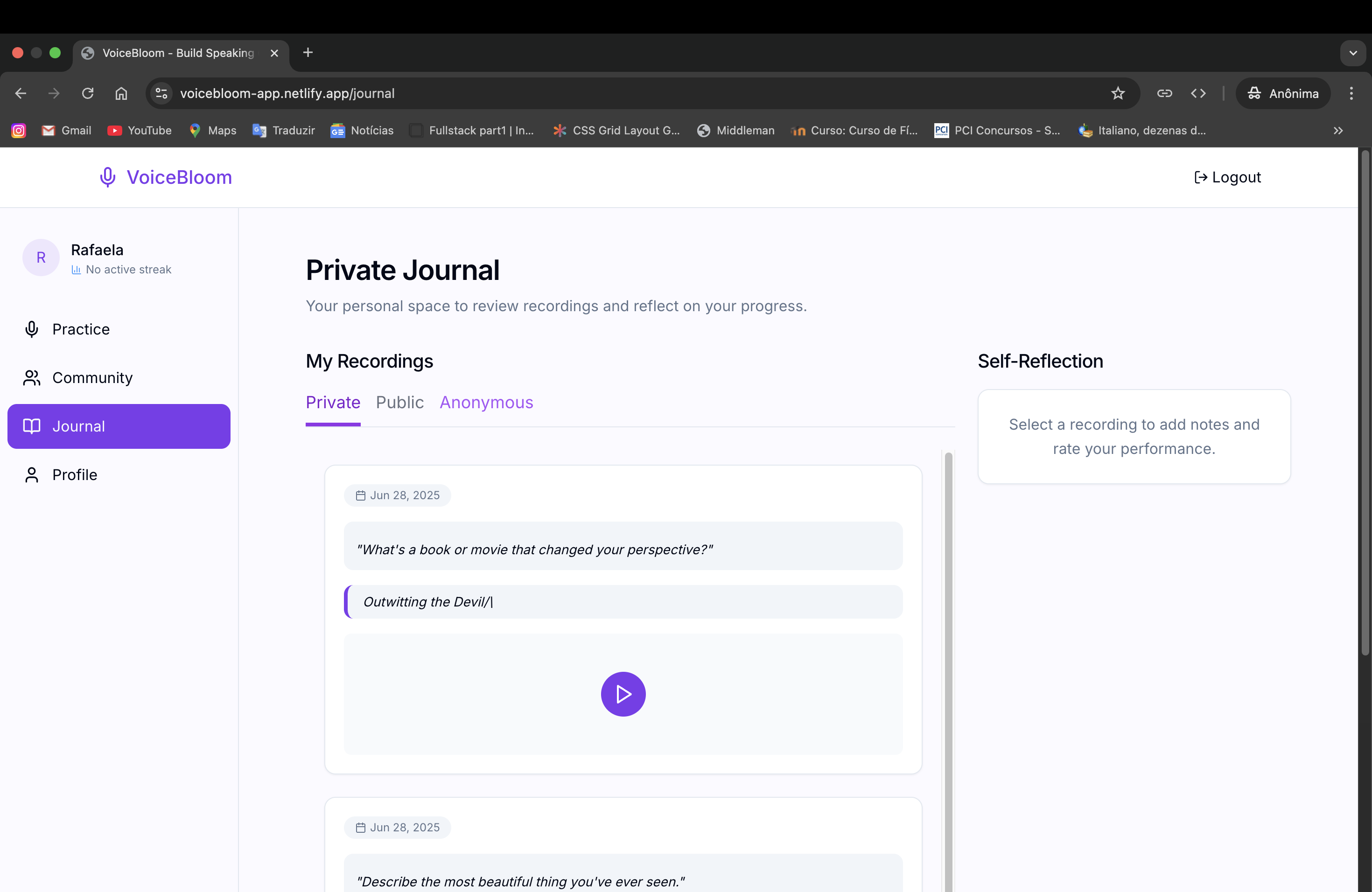The width and height of the screenshot is (1372, 892).
Task: Open the Practice page from sidebar
Action: click(80, 329)
